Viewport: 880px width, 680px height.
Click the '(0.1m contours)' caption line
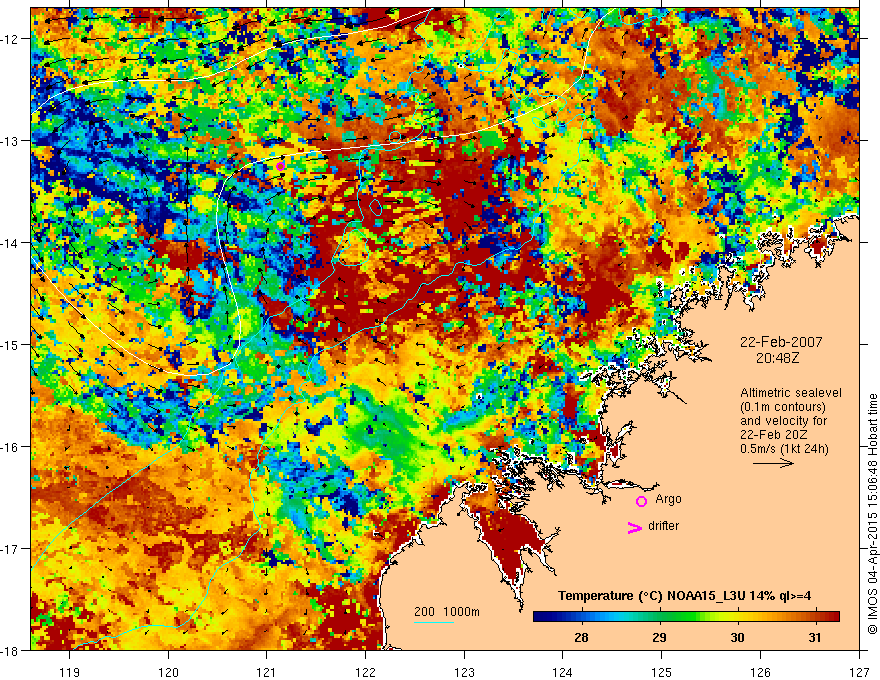click(x=783, y=407)
